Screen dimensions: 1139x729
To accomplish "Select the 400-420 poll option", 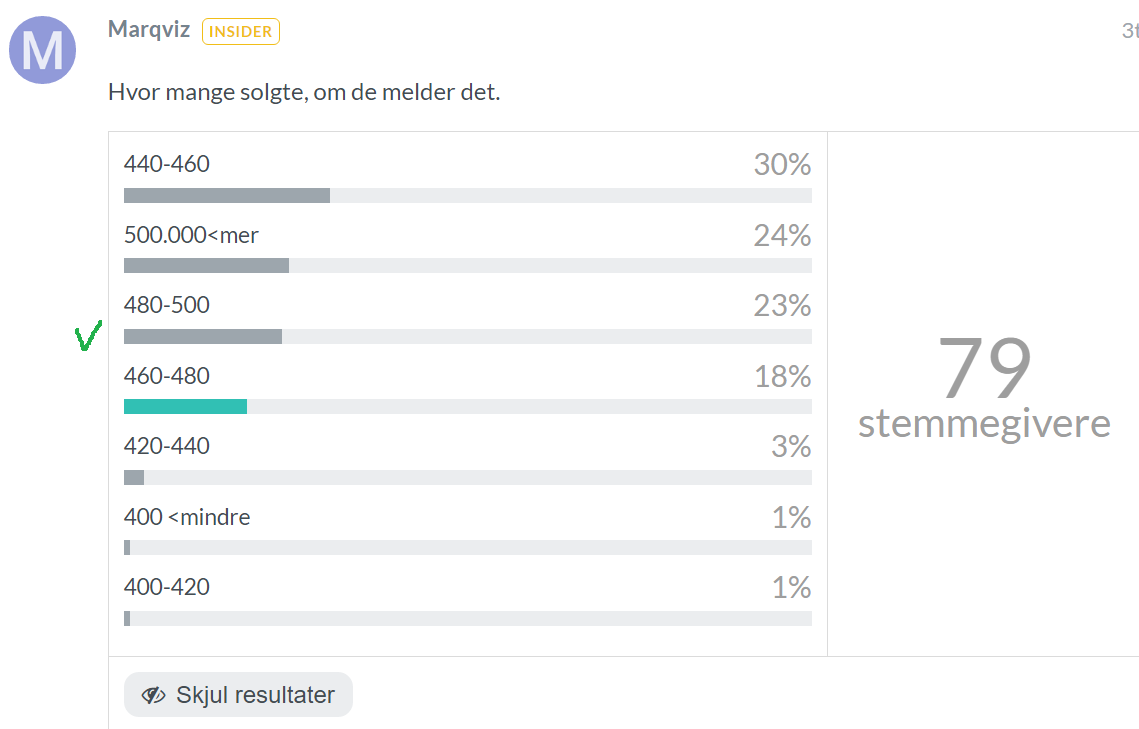I will coord(468,600).
